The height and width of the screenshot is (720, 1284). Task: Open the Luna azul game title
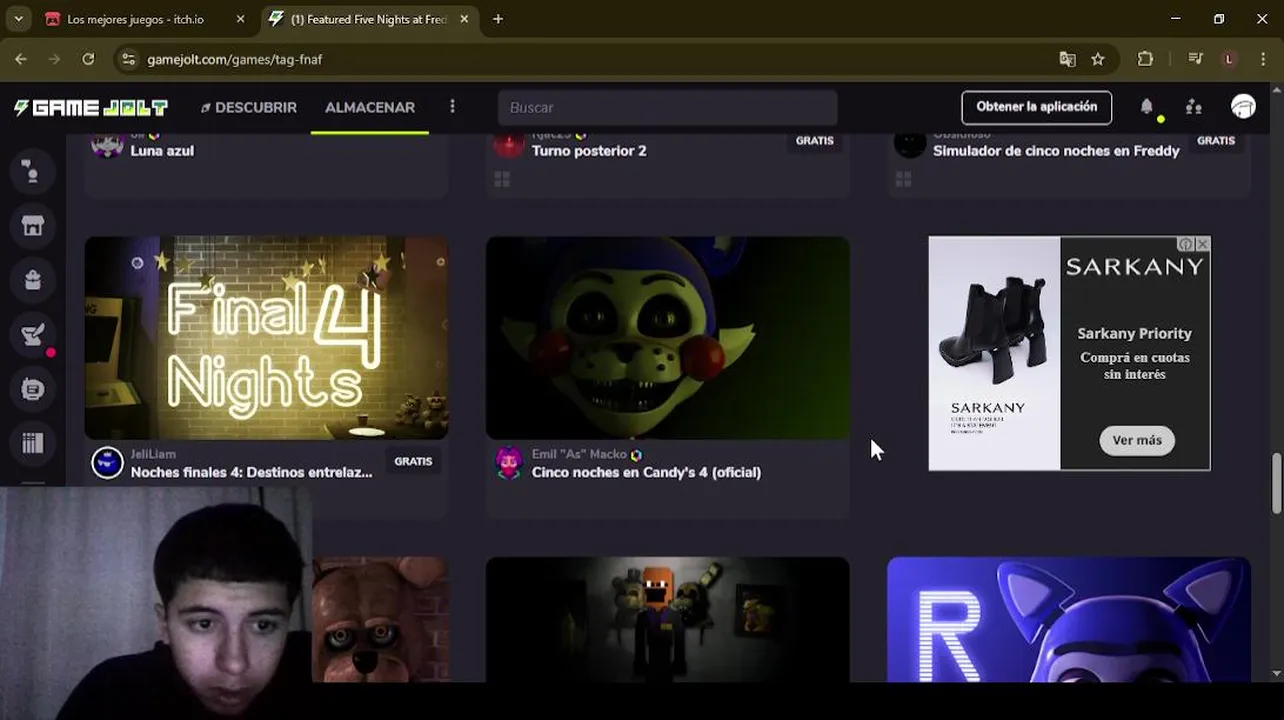(162, 151)
